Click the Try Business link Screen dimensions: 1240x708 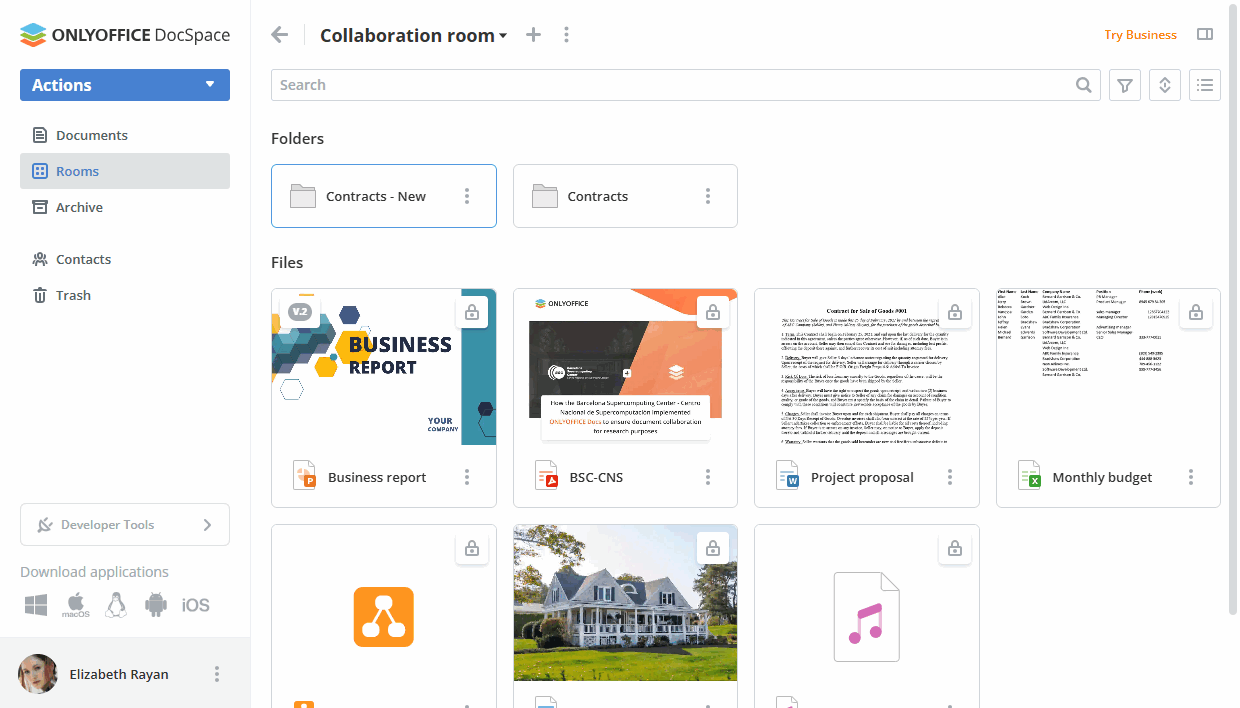coord(1140,35)
